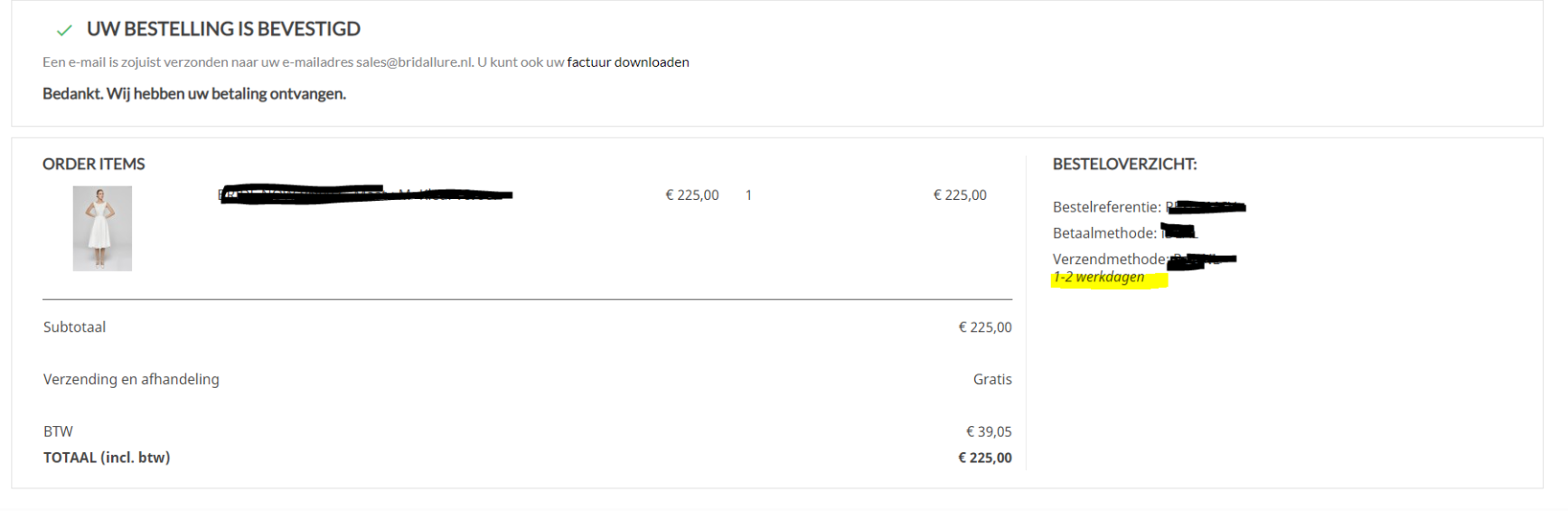The width and height of the screenshot is (1568, 511).
Task: Click the 'Subtotaal' label
Action: [x=74, y=327]
